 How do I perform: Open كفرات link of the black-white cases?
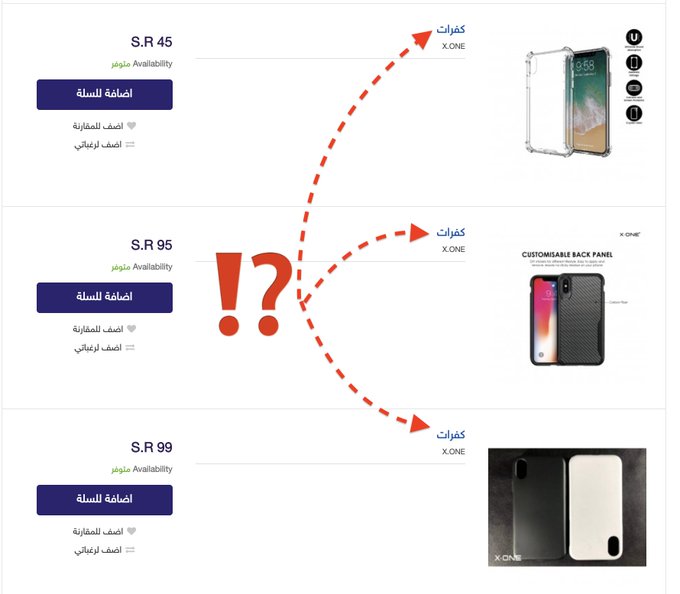pos(451,434)
